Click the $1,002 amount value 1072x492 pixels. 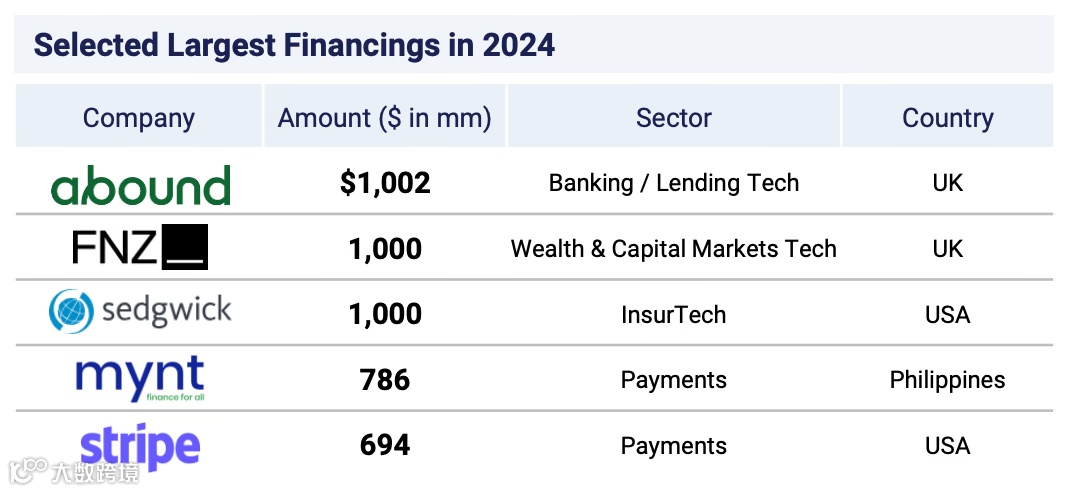click(385, 183)
